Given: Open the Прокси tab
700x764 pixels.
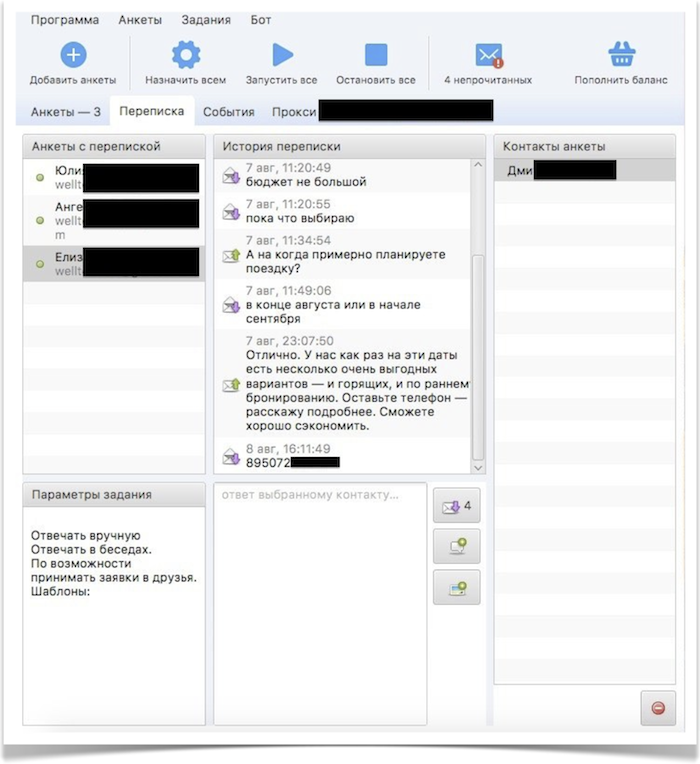Looking at the screenshot, I should (294, 112).
